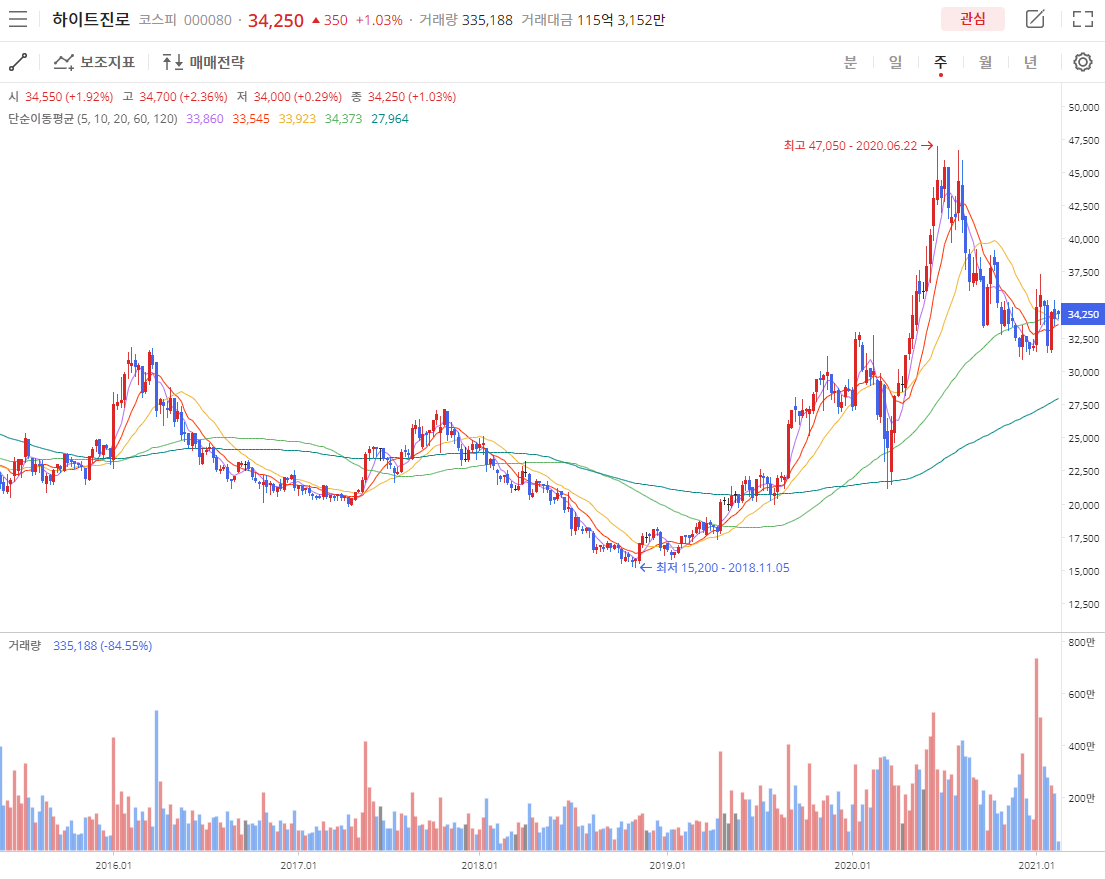Click current price 34,250 in header
The image size is (1105, 879).
(276, 20)
